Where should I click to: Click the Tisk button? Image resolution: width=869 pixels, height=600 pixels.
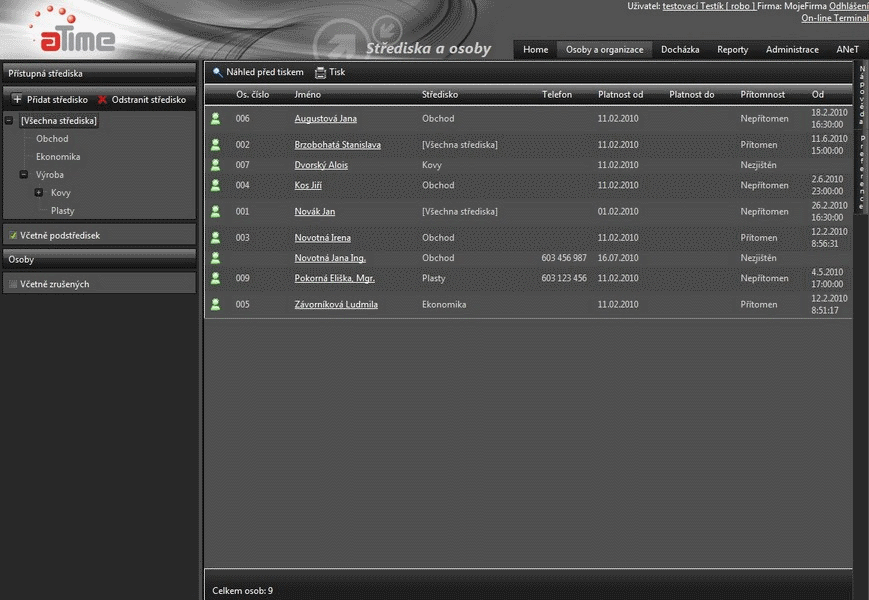pos(330,73)
